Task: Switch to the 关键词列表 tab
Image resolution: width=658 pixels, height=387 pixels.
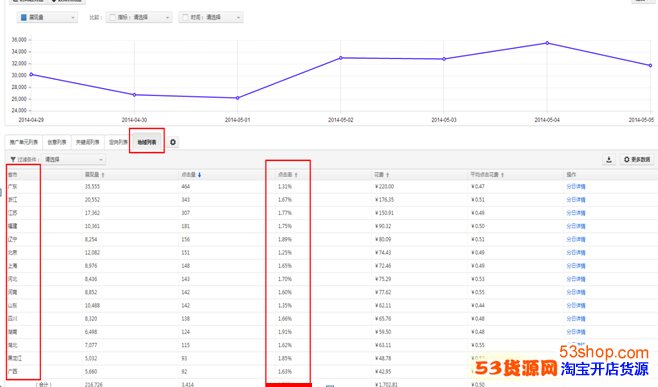Action: pyautogui.click(x=87, y=142)
